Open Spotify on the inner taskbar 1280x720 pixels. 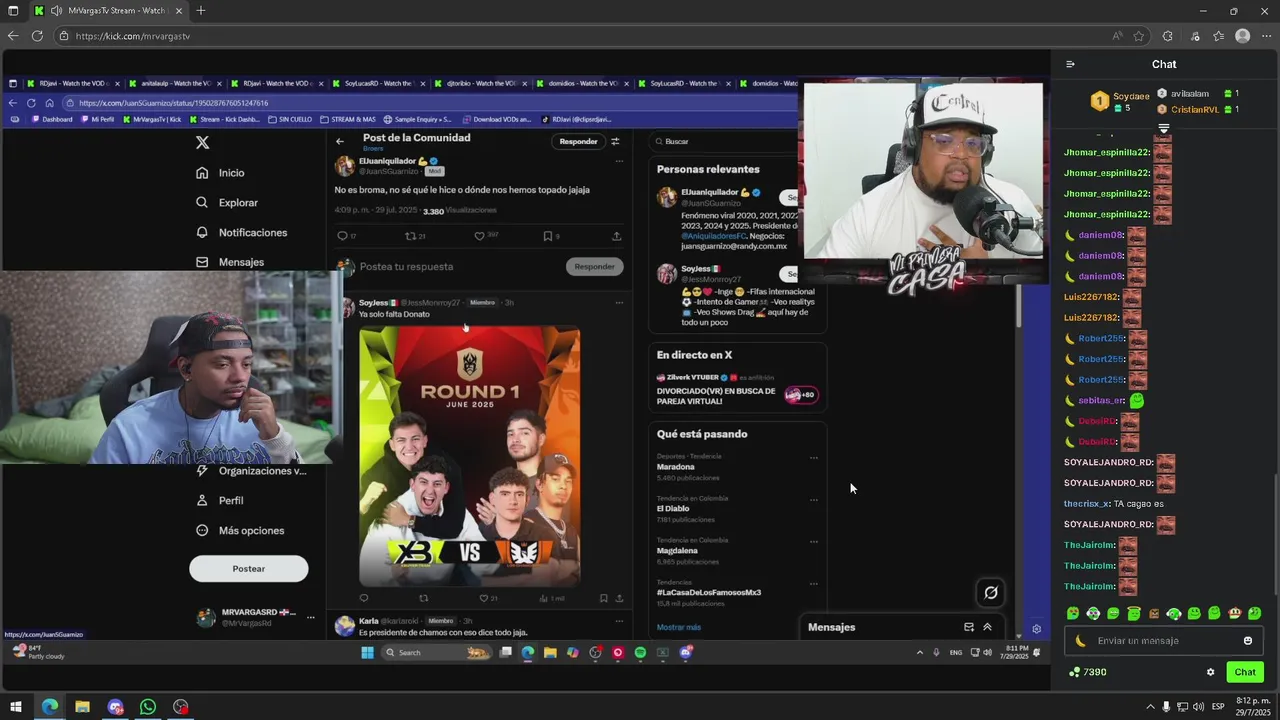640,653
